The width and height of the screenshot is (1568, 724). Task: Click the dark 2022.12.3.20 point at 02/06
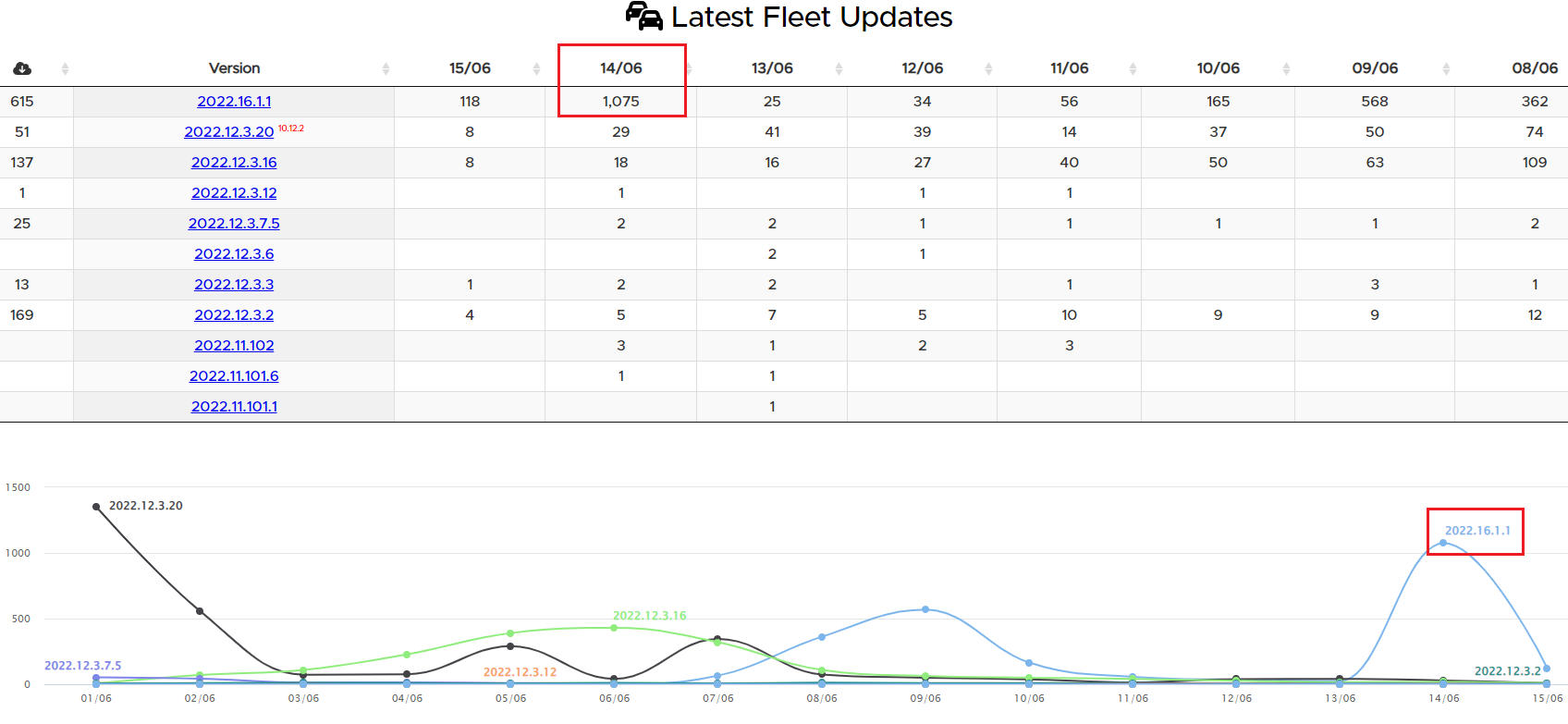pos(200,611)
